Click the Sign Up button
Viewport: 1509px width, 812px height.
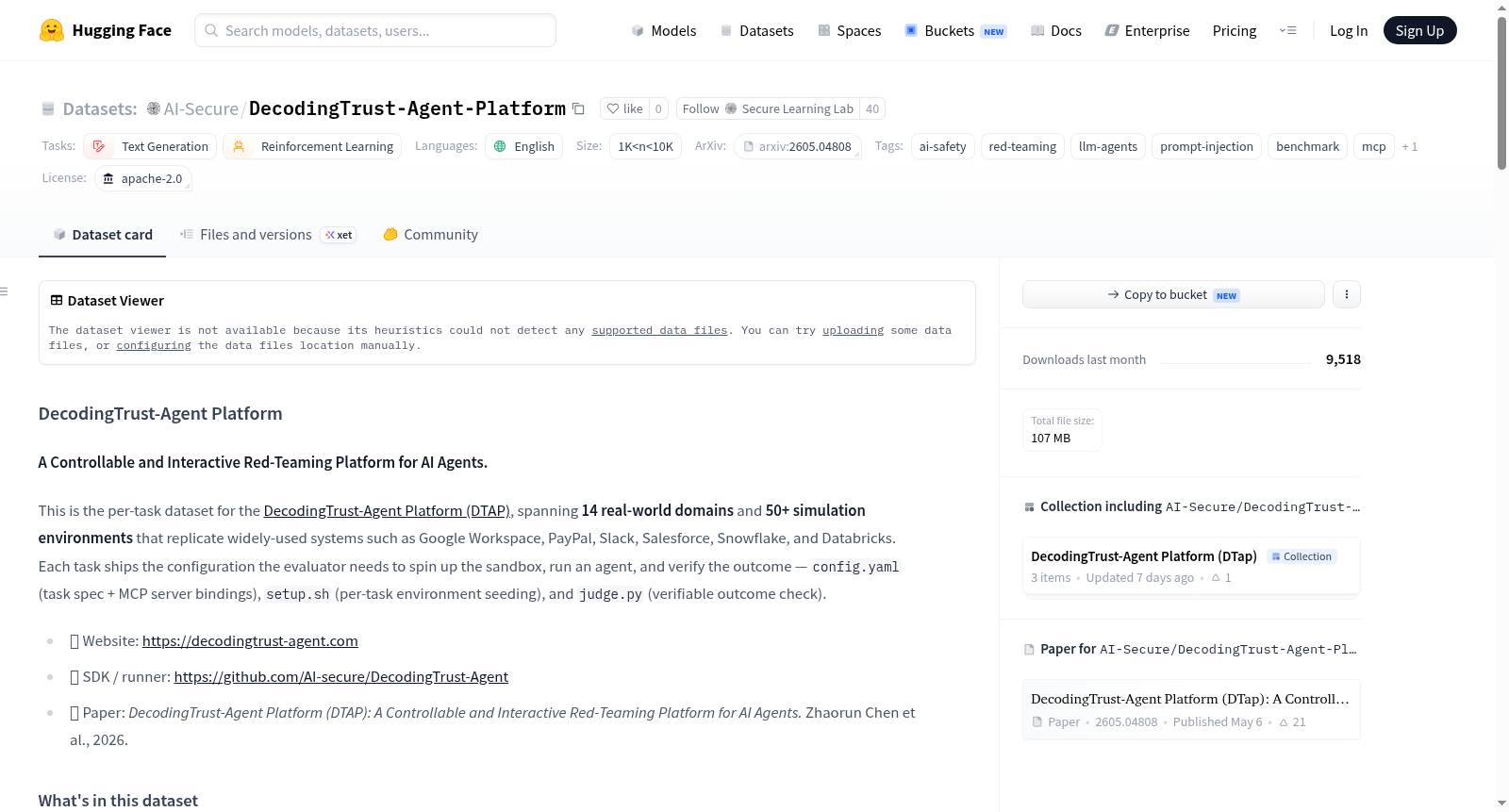(1419, 30)
